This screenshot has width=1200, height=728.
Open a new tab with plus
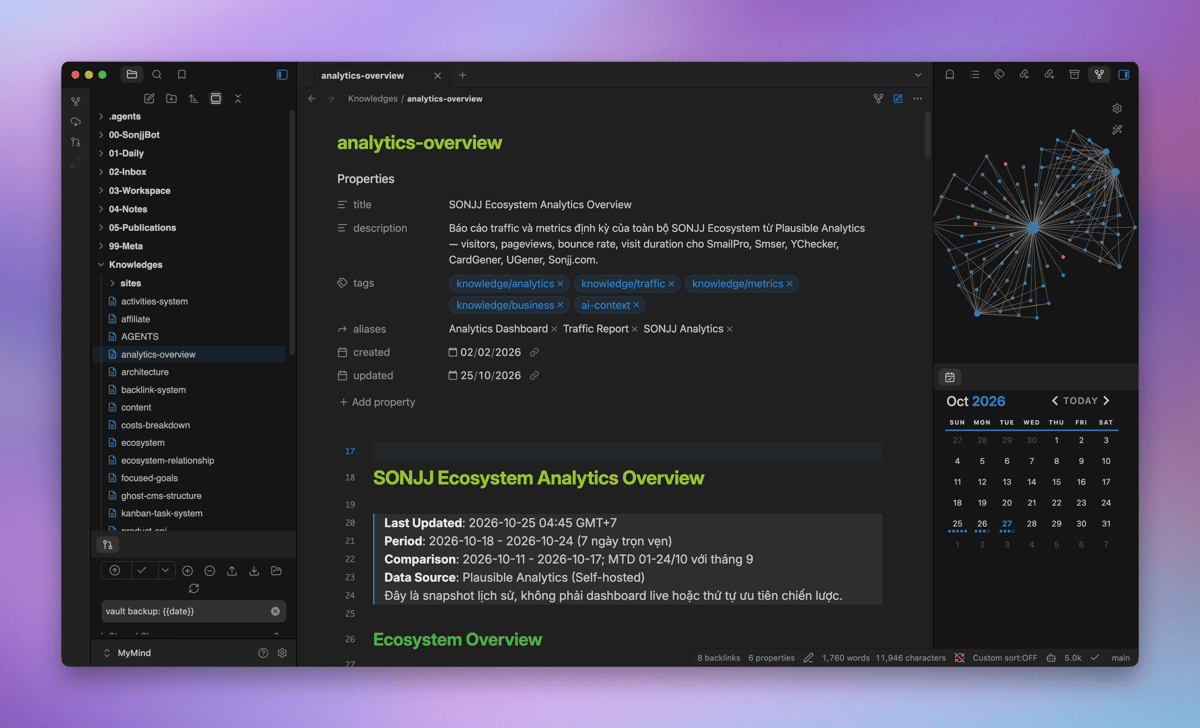click(462, 75)
